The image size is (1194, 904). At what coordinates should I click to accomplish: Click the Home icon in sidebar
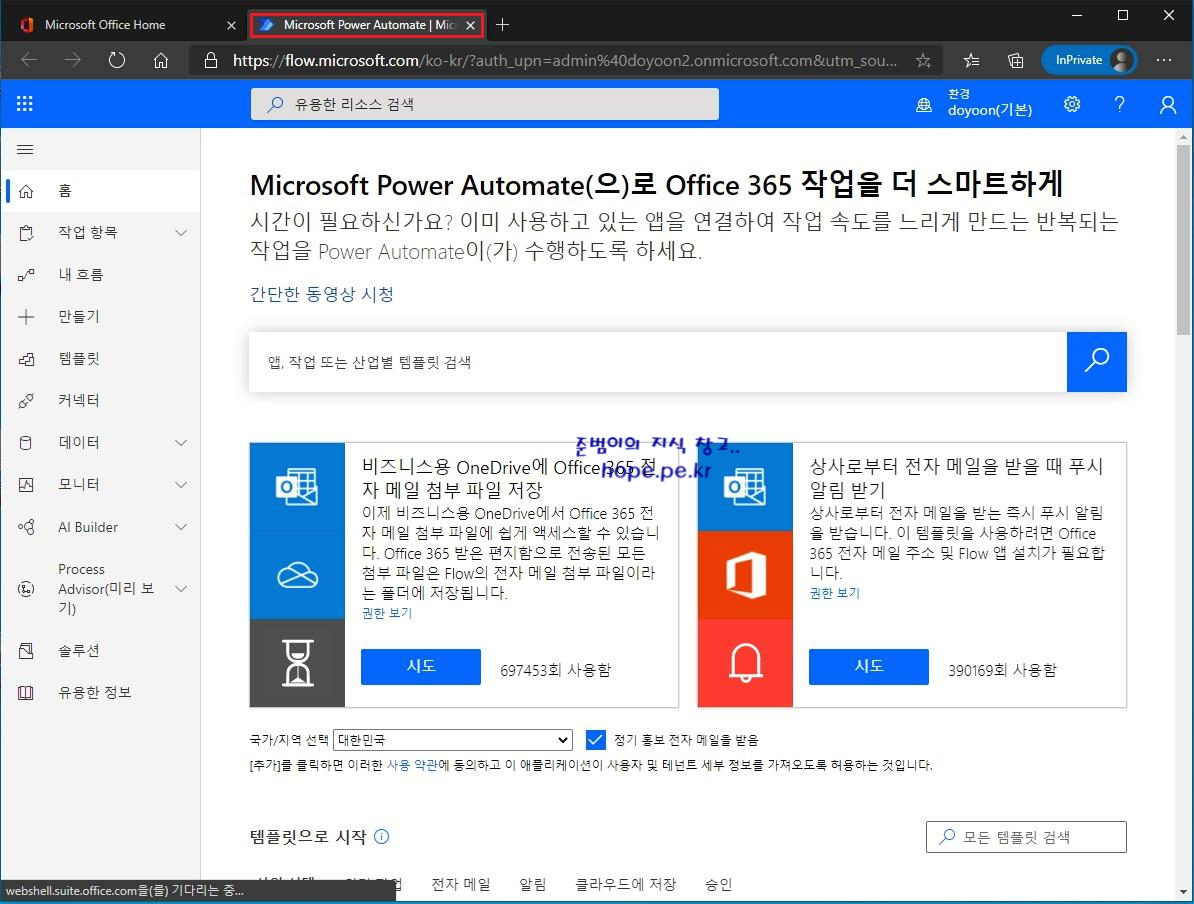(26, 191)
